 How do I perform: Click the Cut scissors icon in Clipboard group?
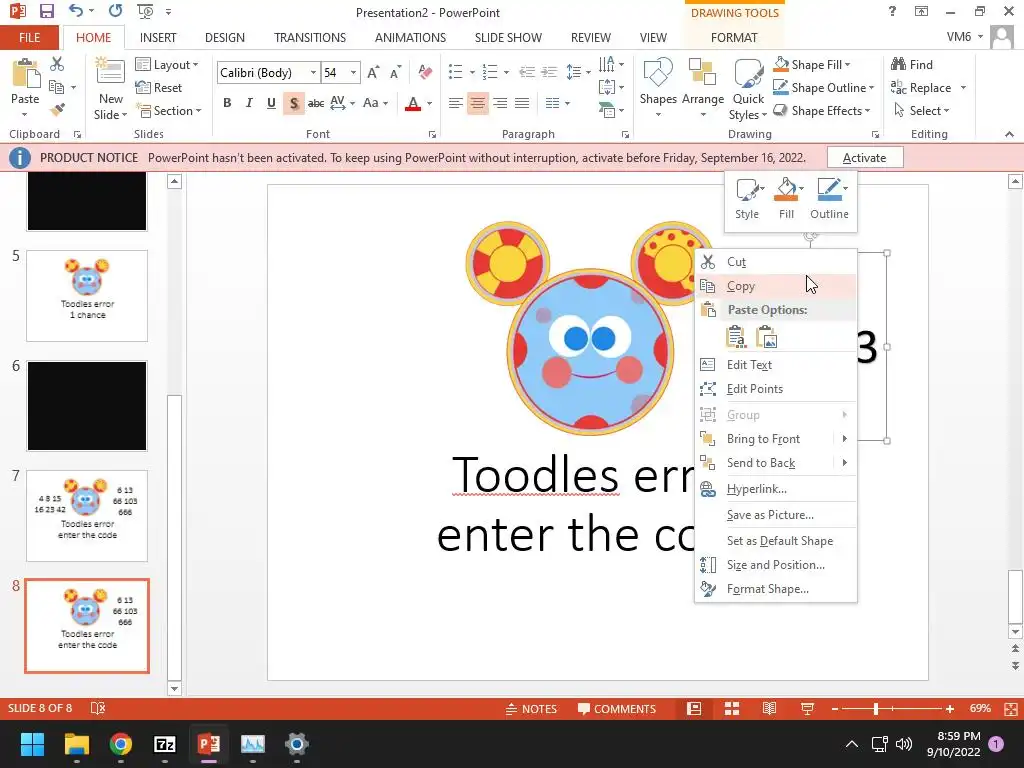click(57, 64)
